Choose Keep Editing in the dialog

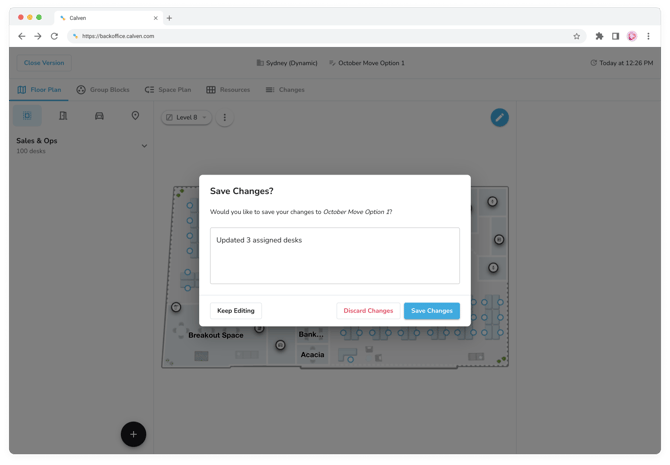[x=236, y=311]
